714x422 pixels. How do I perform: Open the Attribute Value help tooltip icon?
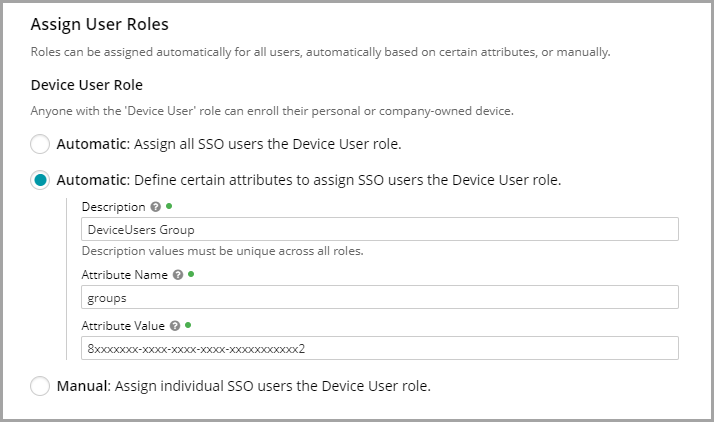click(x=175, y=325)
